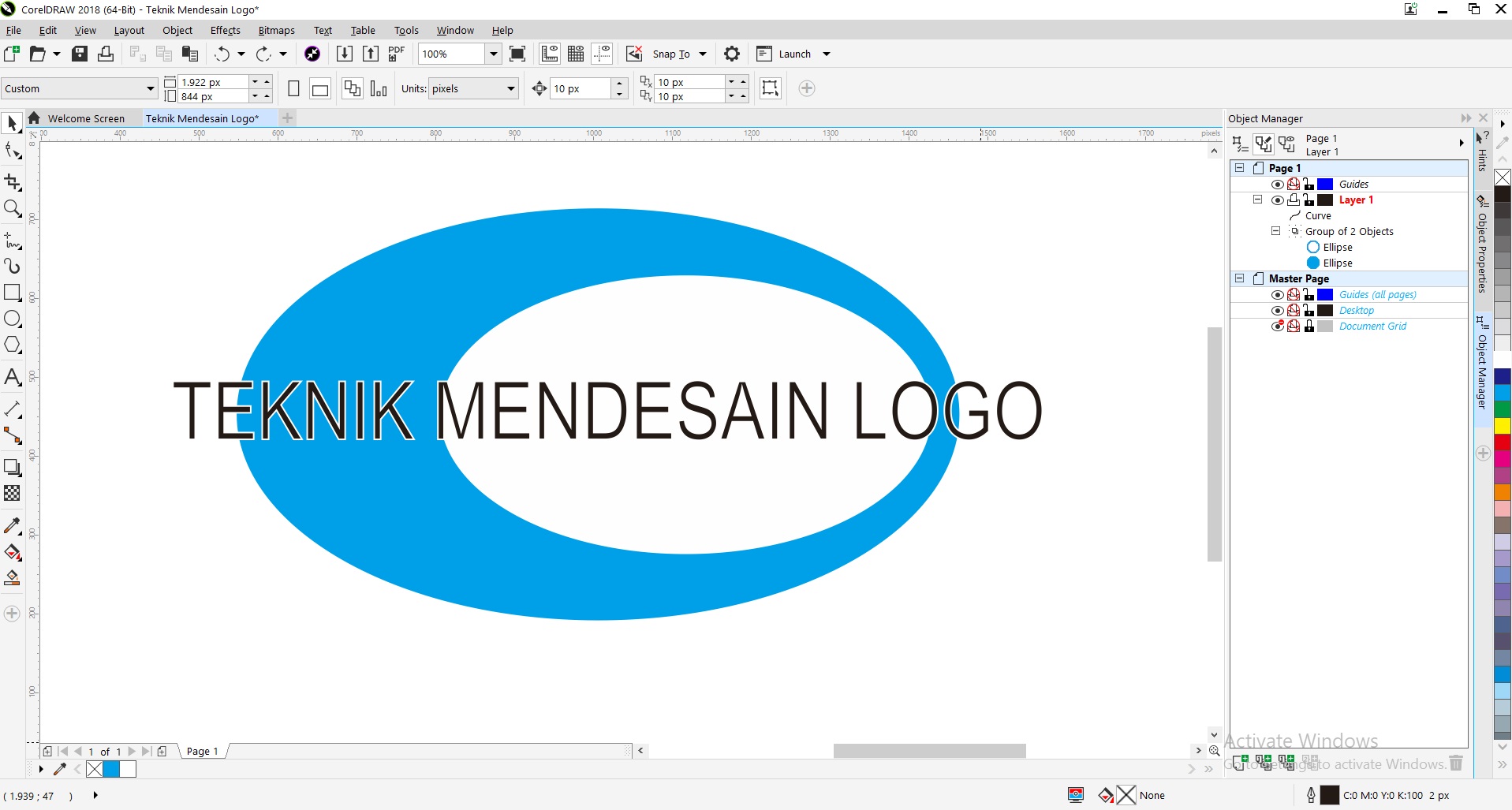Select the Color Eyedropper tool
This screenshot has height=810, width=1512.
[13, 525]
